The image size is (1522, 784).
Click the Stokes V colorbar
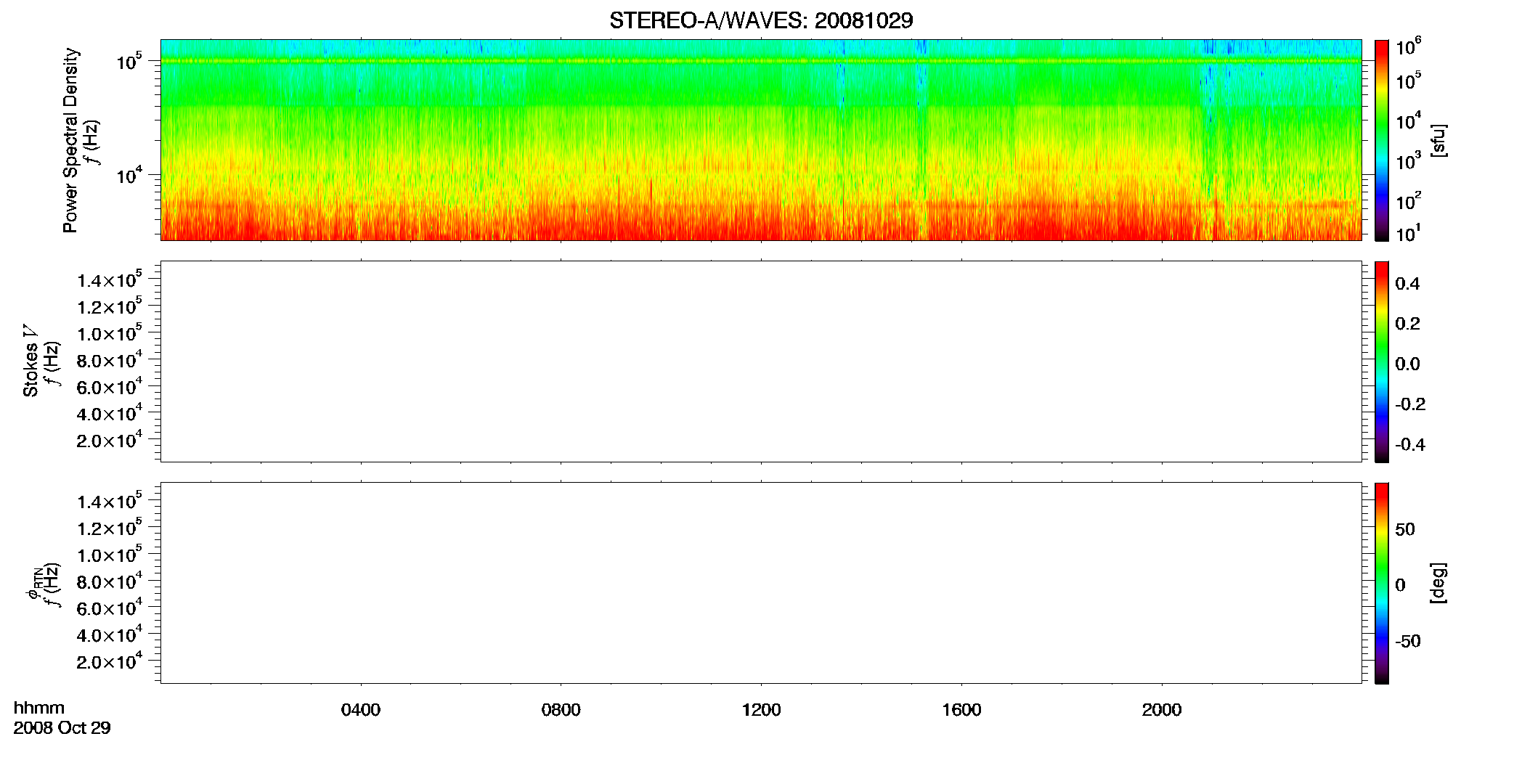(x=1382, y=362)
